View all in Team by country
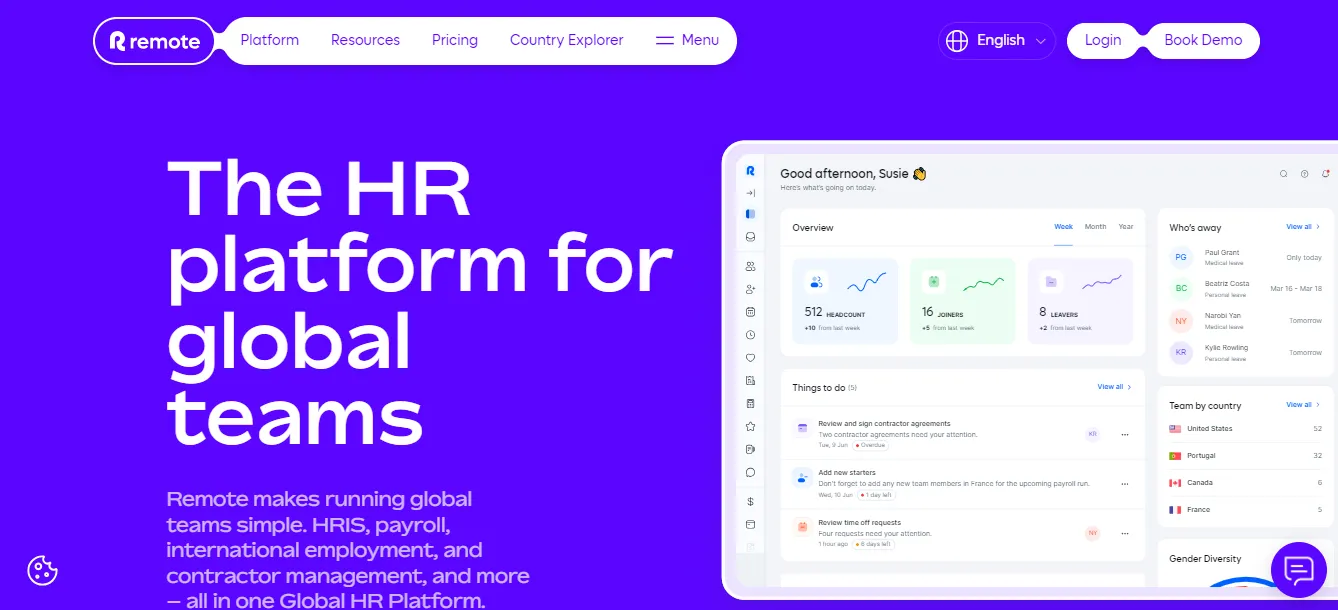This screenshot has height=610, width=1338. pos(1303,405)
